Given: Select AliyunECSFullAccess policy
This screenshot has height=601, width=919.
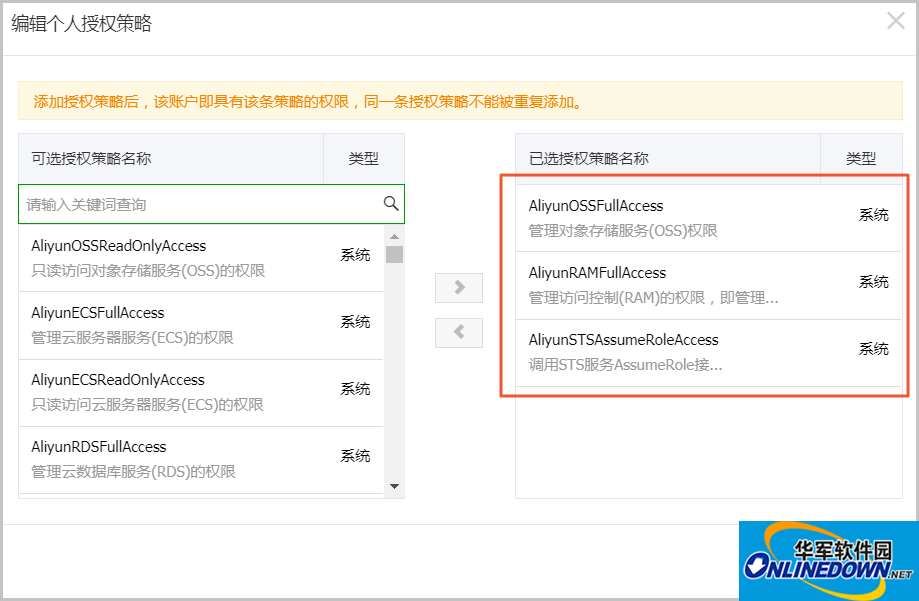Looking at the screenshot, I should pyautogui.click(x=98, y=313).
